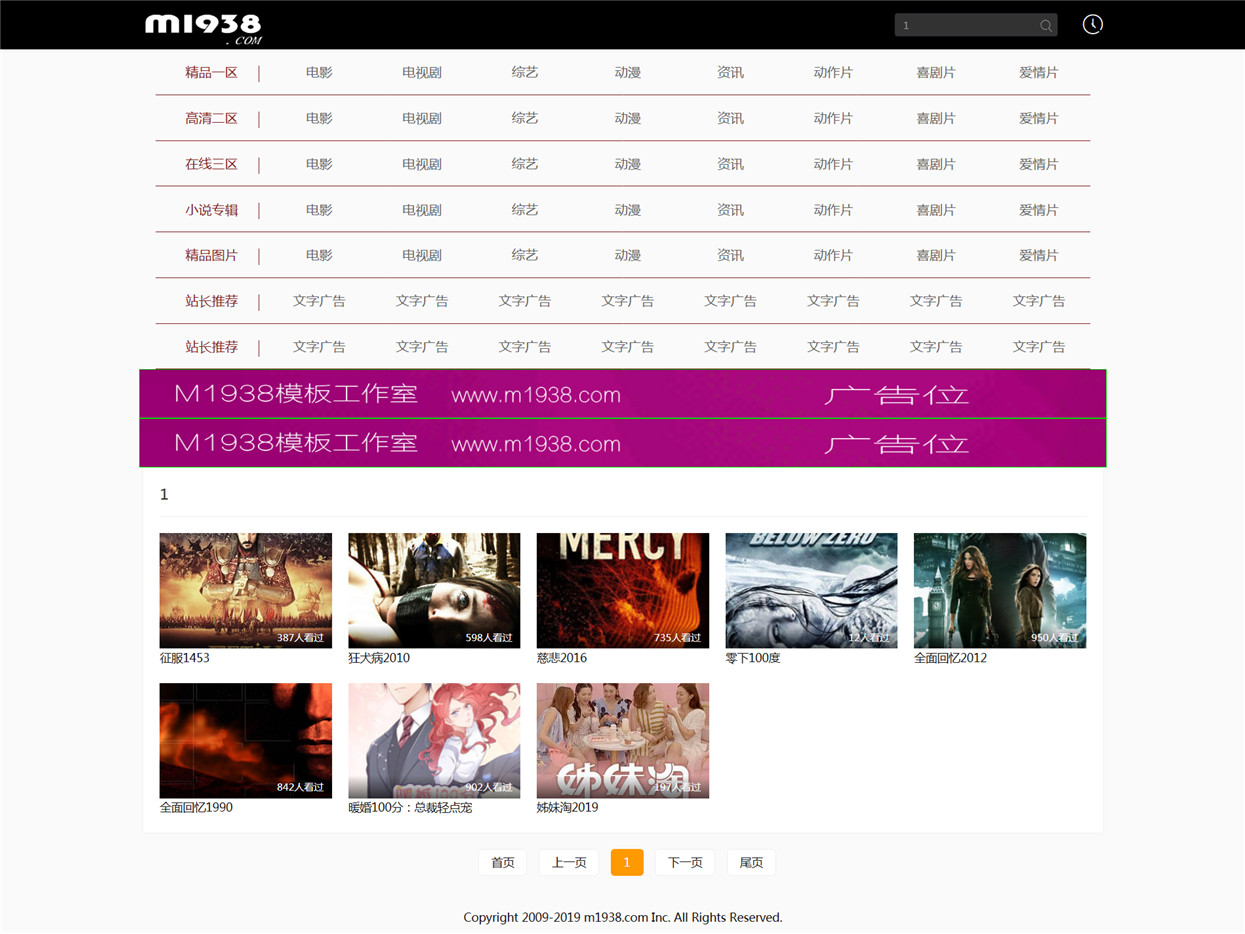The height and width of the screenshot is (934, 1245).
Task: Select 动漫 in the 高清二区 row
Action: pos(628,118)
